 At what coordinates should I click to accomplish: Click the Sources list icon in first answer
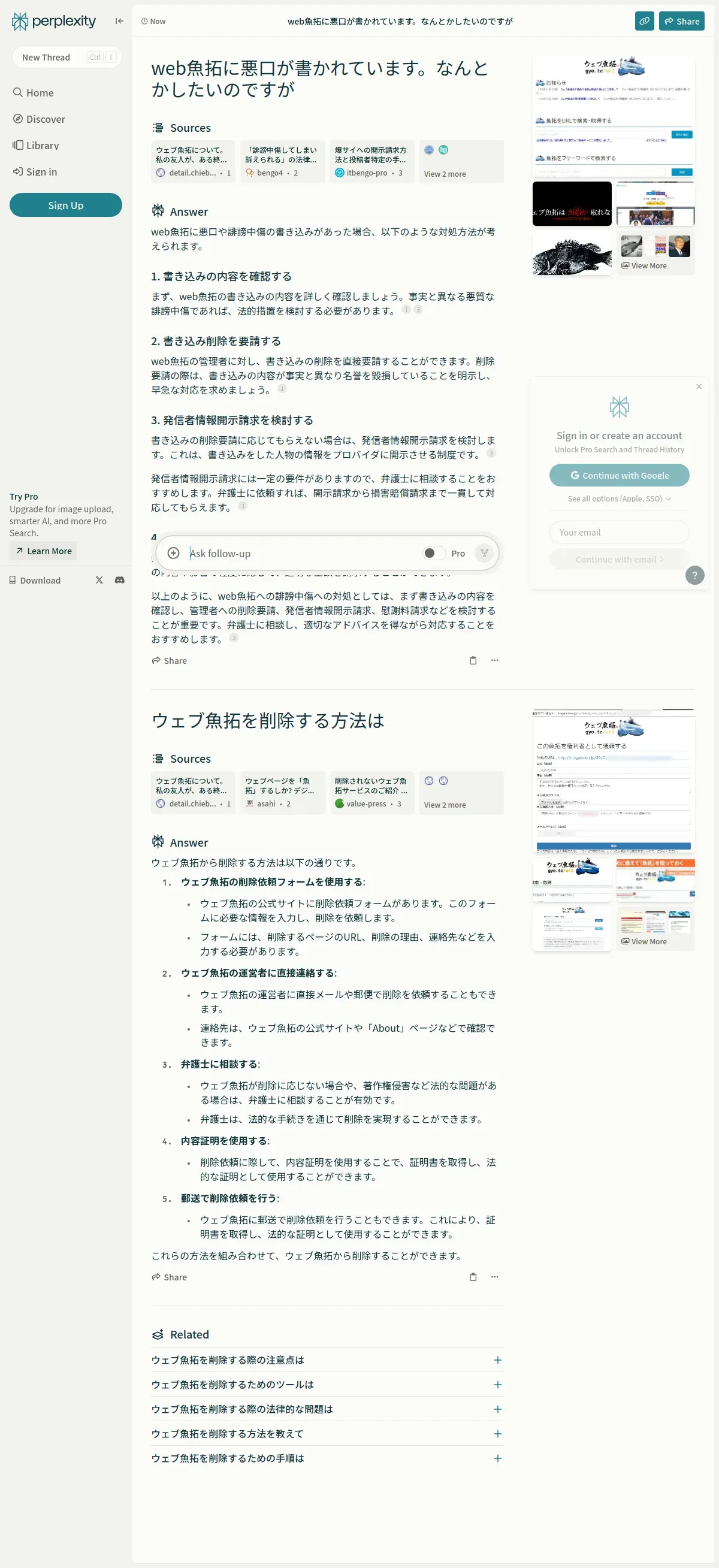click(x=158, y=128)
